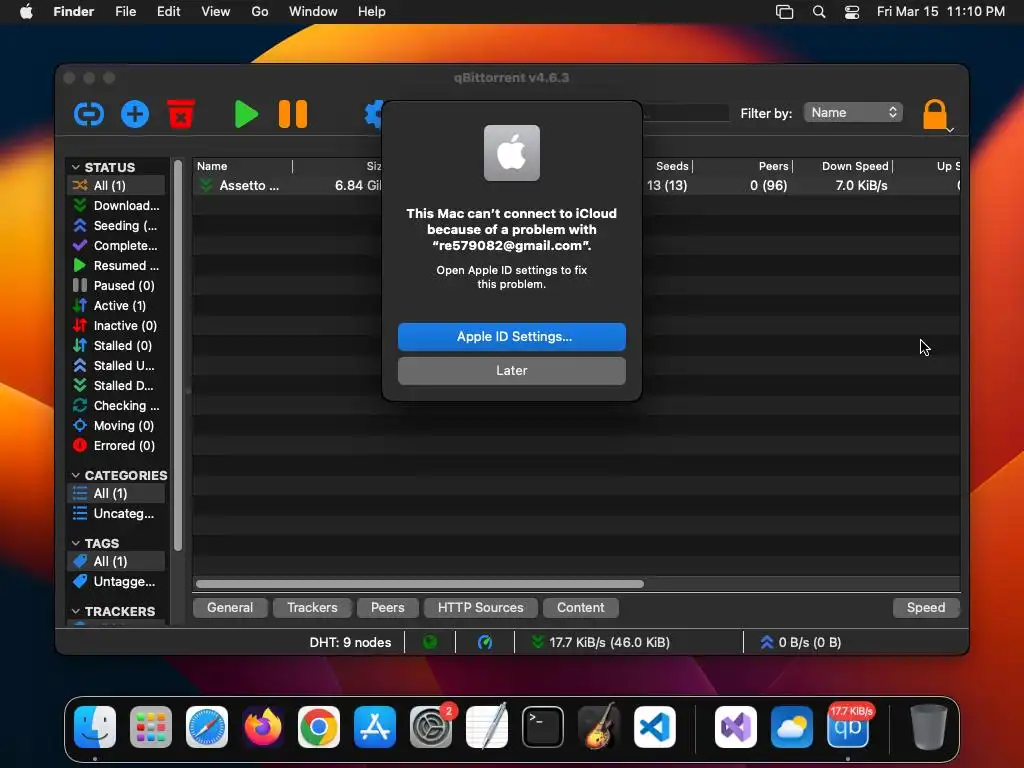The image size is (1024, 768).
Task: Click the upload speed 0 B/s status
Action: point(801,643)
